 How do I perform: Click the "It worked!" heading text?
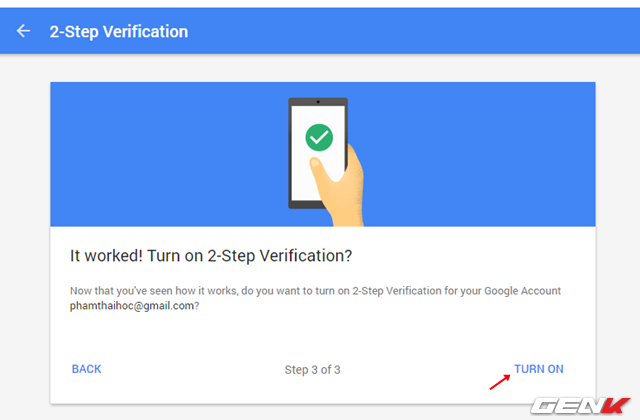(106, 256)
